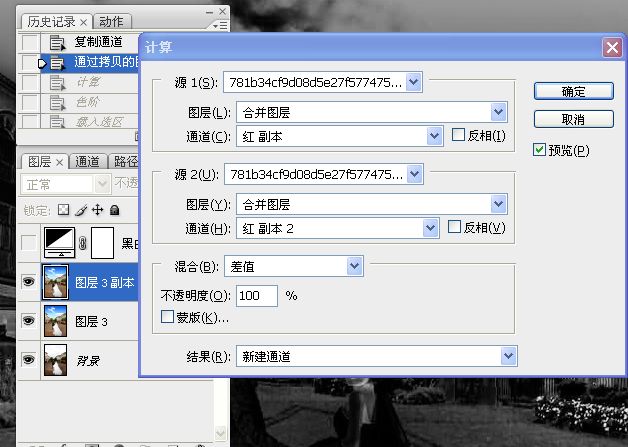
Task: Set history brush source for 色阶
Action: pos(30,103)
